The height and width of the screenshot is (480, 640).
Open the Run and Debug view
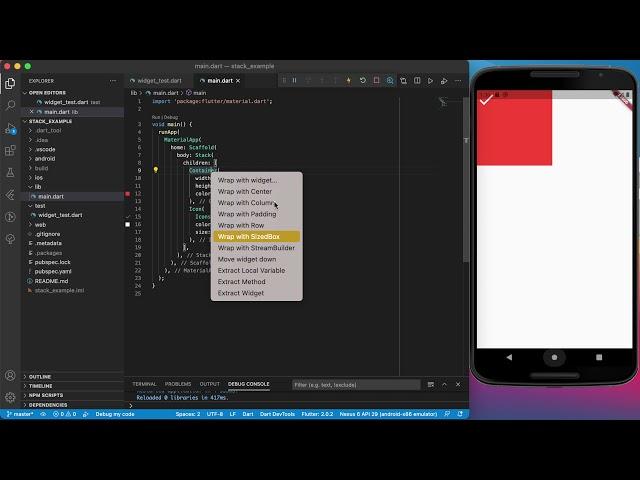coord(10,128)
